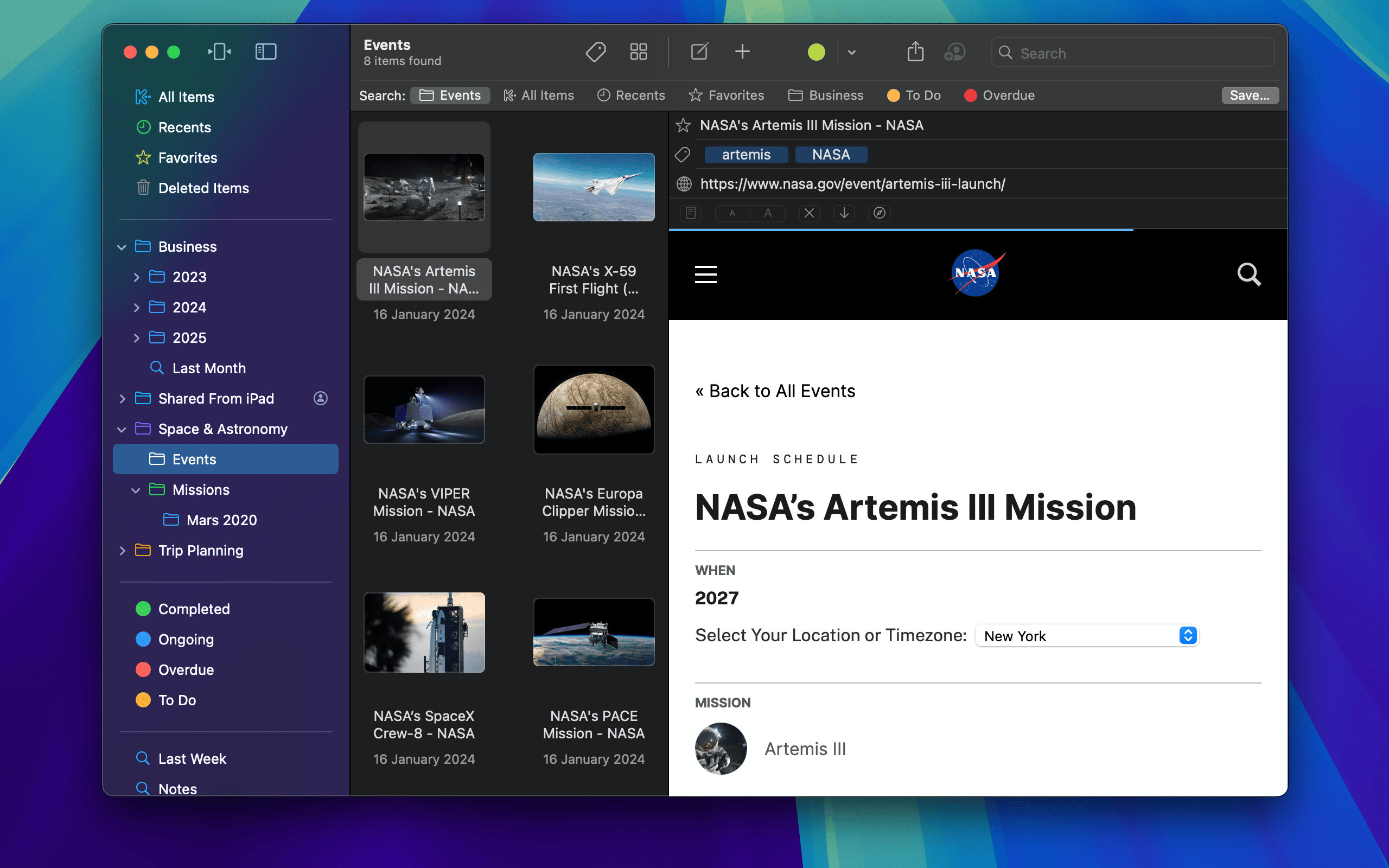
Task: Select the NASA's Europa Clipper Mission thumbnail
Action: tap(594, 409)
